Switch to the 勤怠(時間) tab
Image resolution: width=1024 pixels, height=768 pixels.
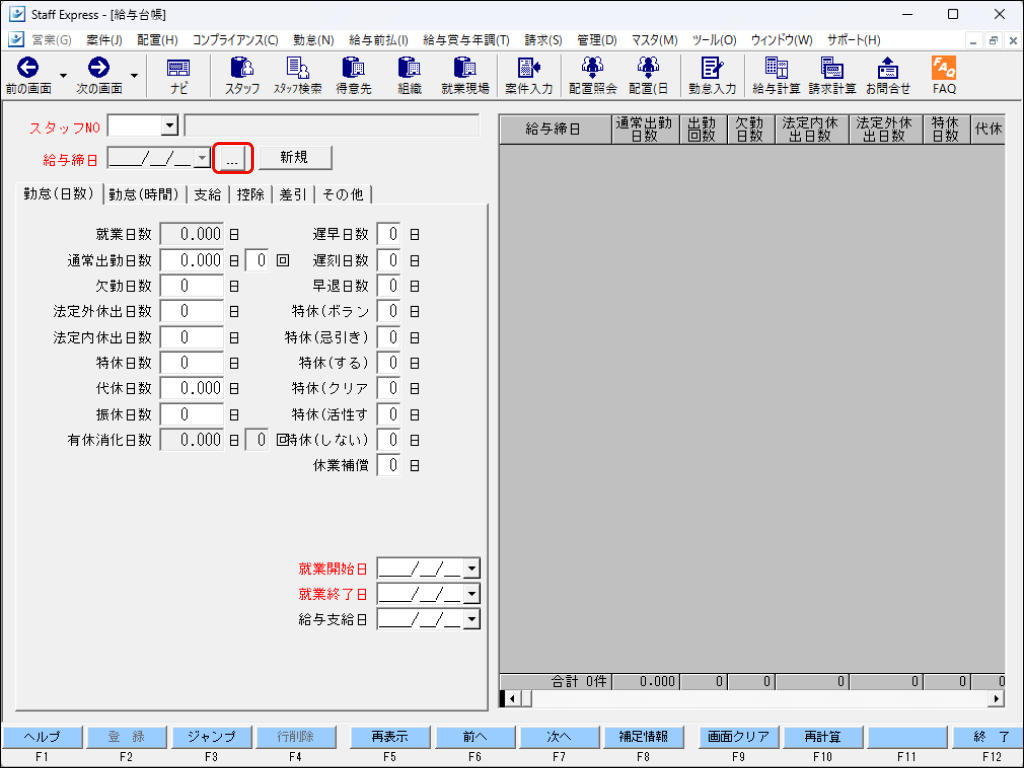144,195
